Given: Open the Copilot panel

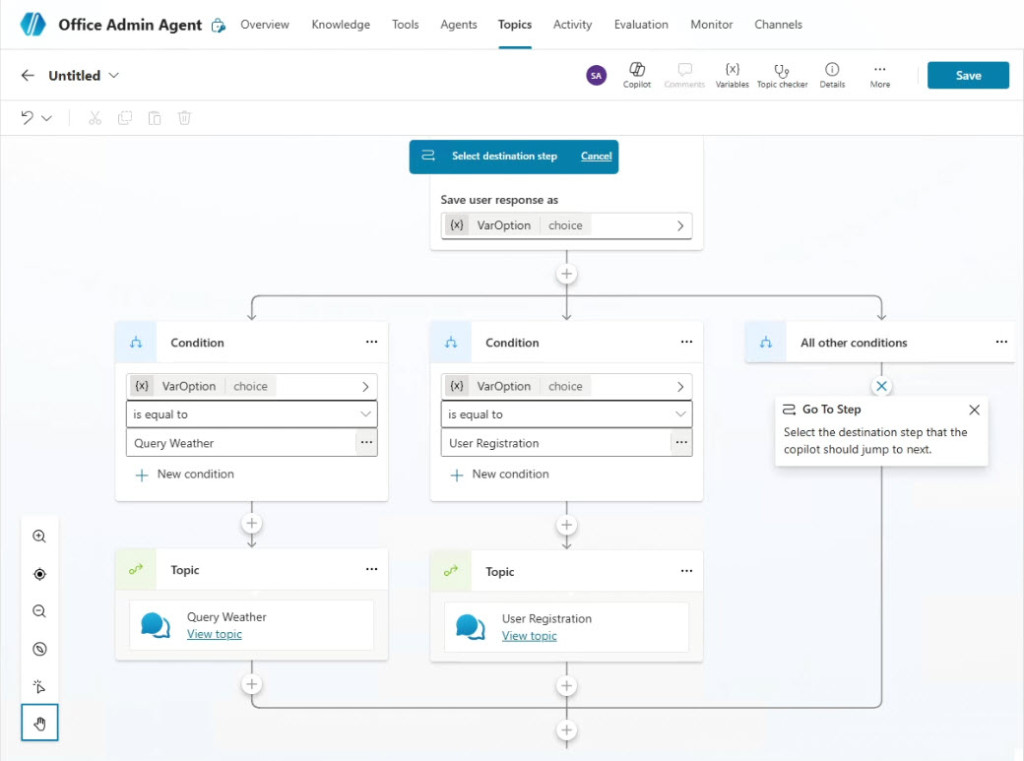Looking at the screenshot, I should 637,75.
